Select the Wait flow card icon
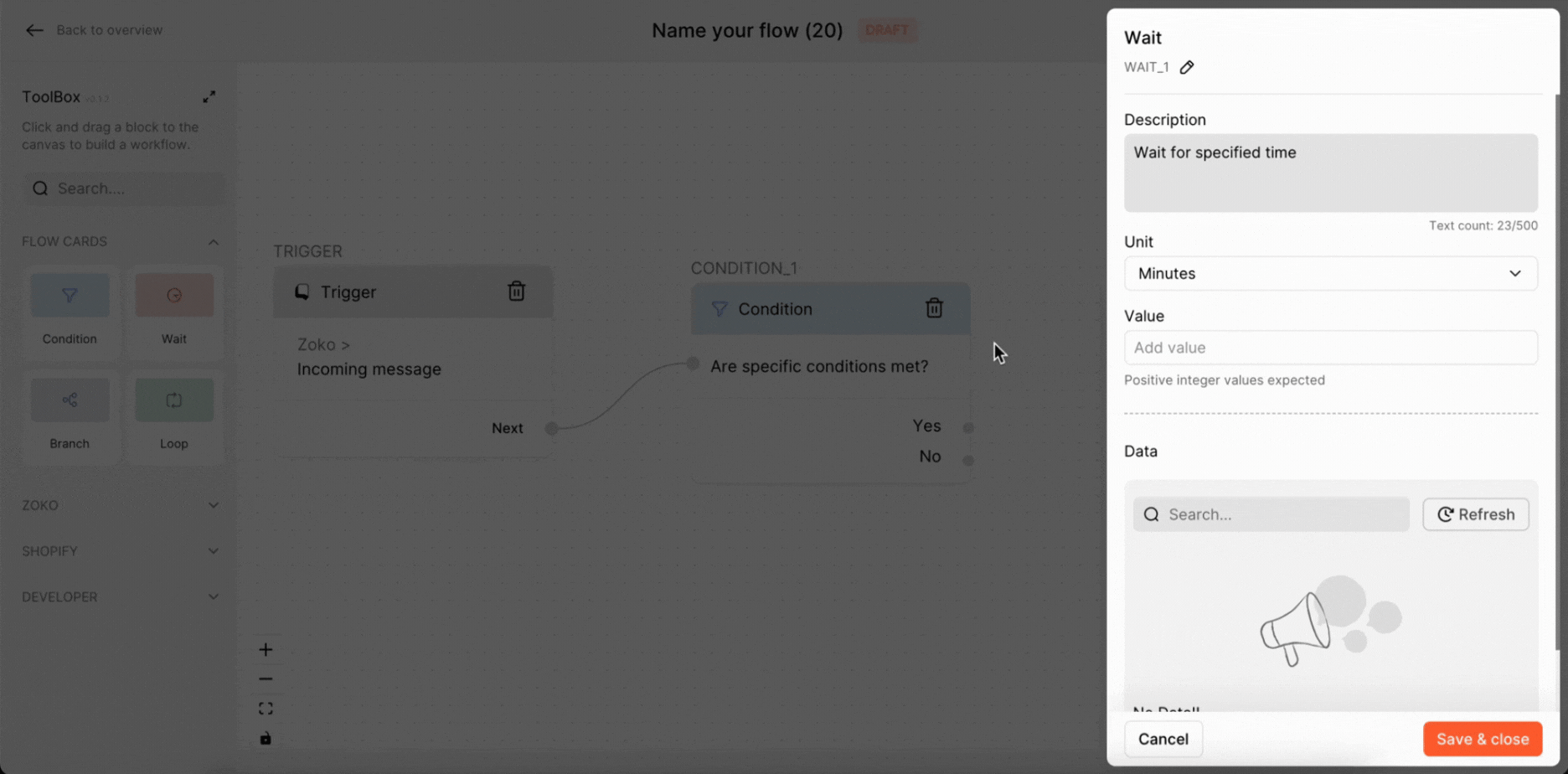Image resolution: width=1568 pixels, height=774 pixels. coord(174,296)
